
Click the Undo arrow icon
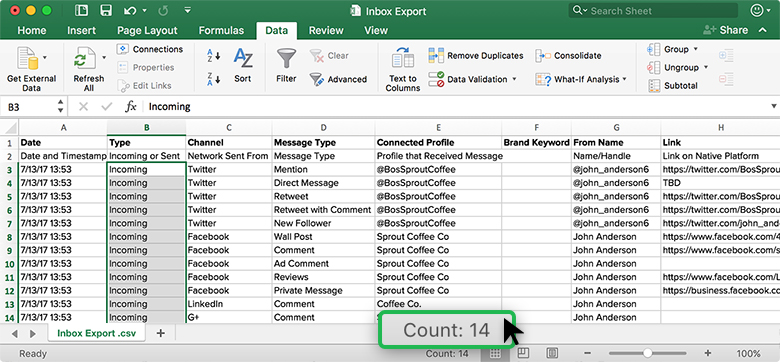pyautogui.click(x=130, y=10)
